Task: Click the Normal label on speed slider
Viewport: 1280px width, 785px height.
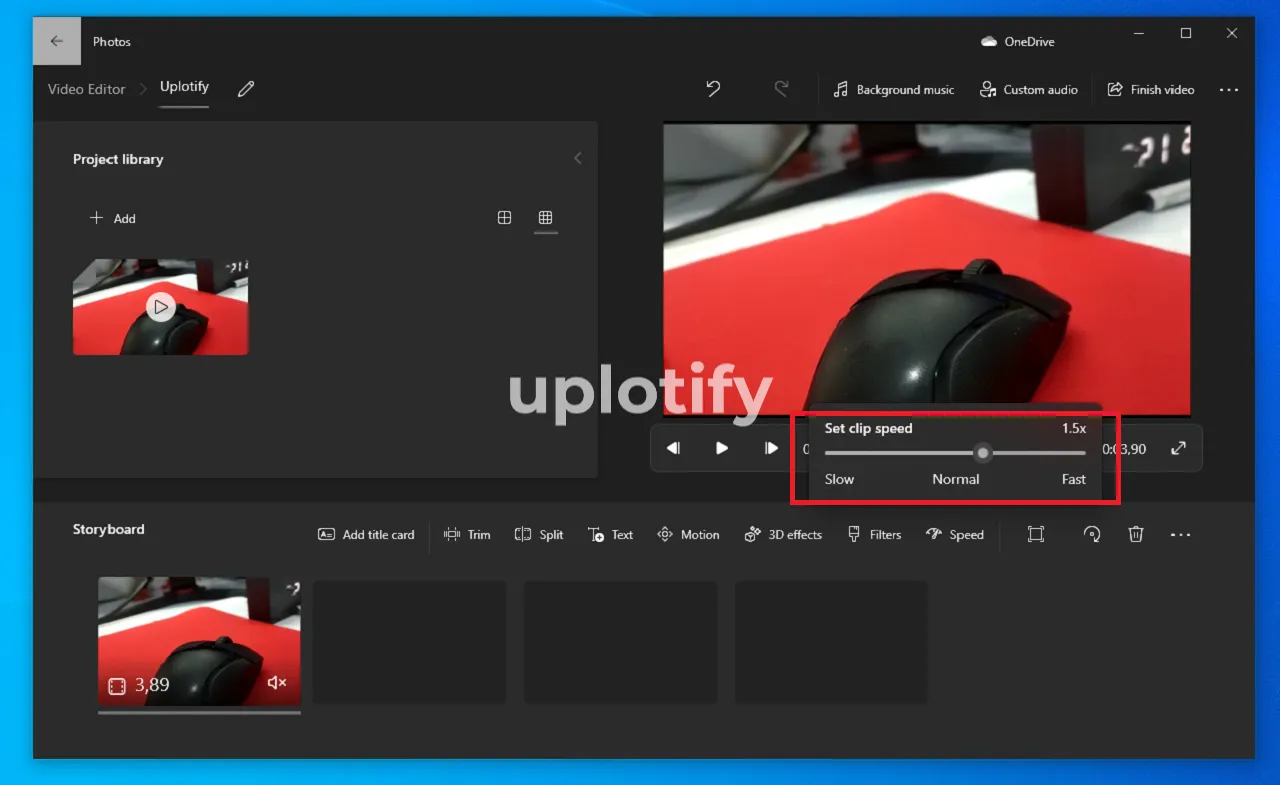Action: [x=956, y=479]
